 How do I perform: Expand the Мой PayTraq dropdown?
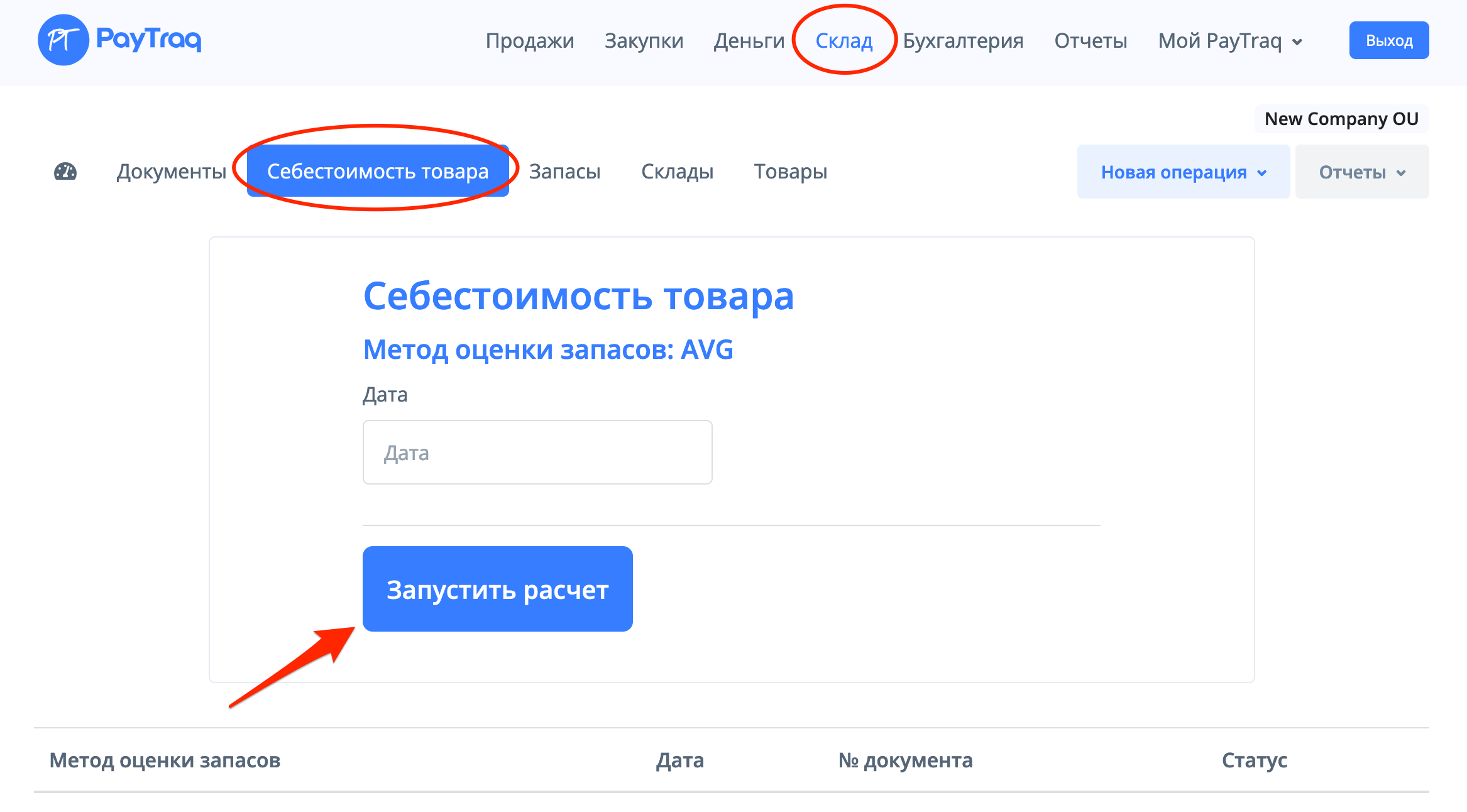click(1229, 41)
